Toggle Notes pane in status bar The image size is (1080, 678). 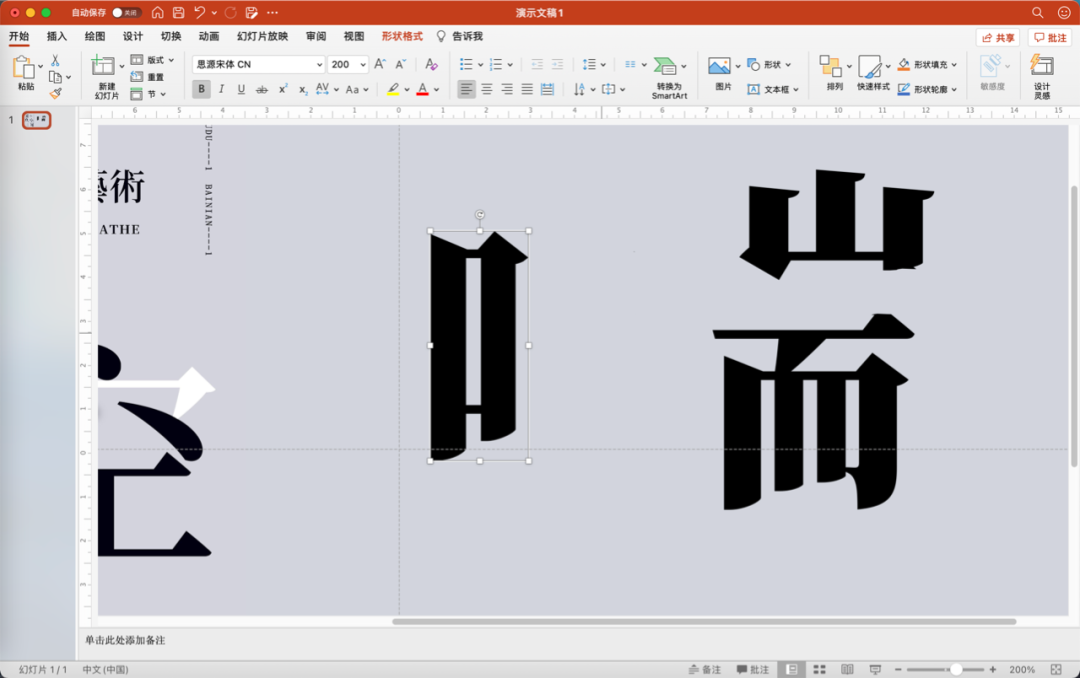tap(705, 669)
